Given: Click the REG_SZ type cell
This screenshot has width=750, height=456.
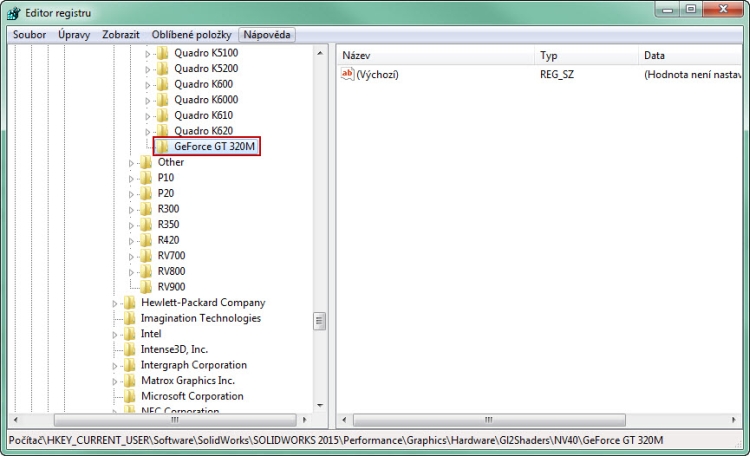Looking at the screenshot, I should click(x=557, y=75).
